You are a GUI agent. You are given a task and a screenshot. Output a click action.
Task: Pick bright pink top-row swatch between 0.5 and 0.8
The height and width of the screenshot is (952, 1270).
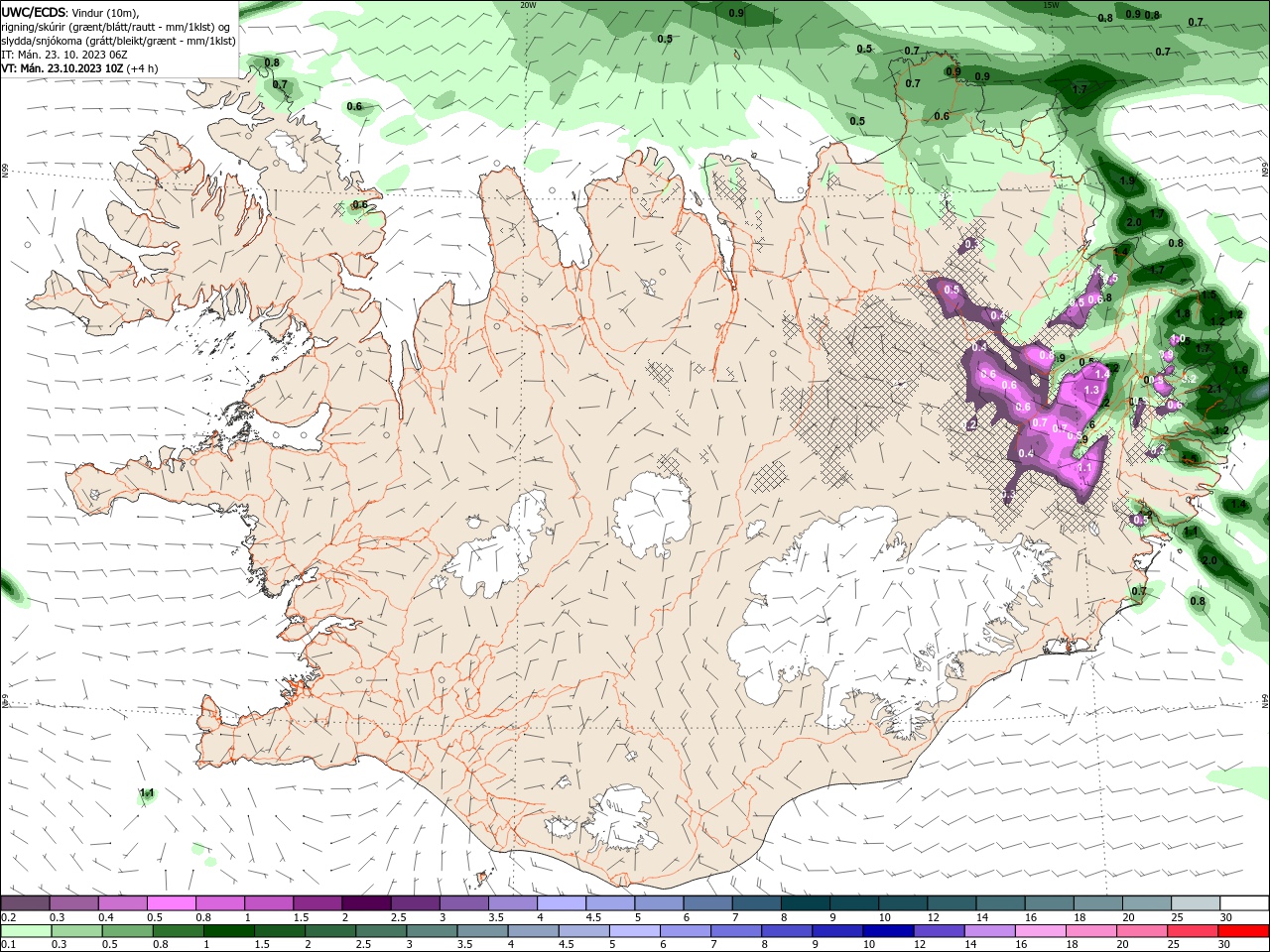tap(172, 903)
